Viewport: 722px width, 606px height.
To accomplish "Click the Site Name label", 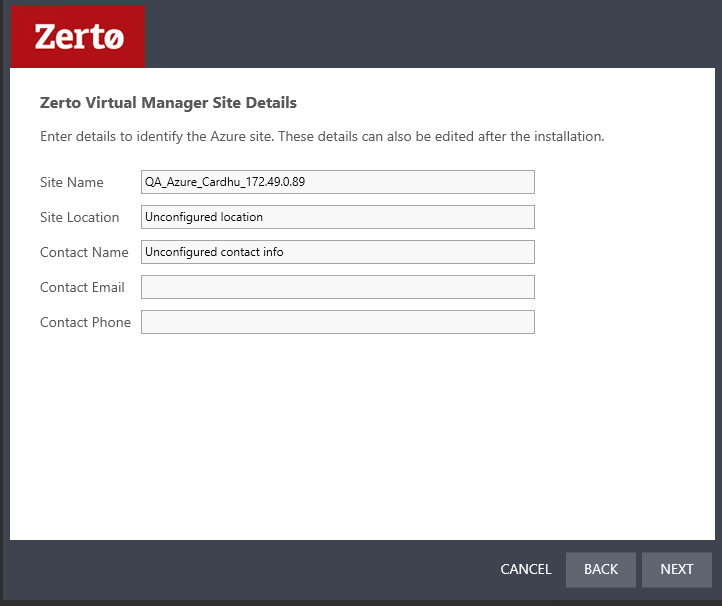I will coord(72,182).
